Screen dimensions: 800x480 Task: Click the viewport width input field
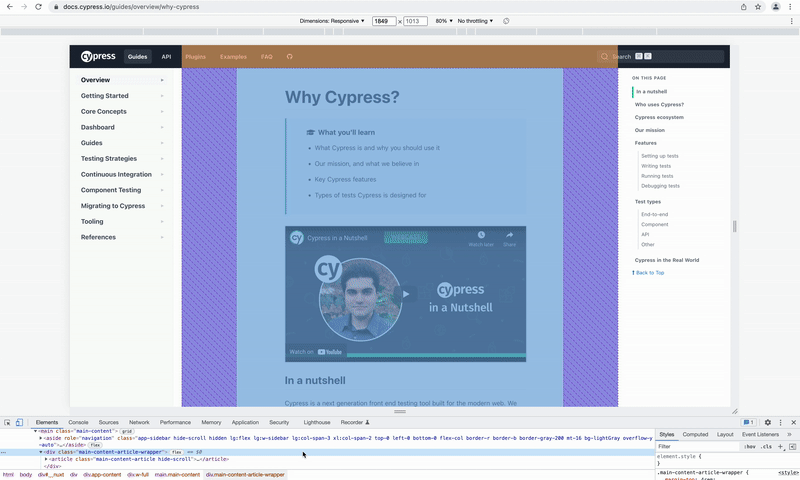[384, 21]
